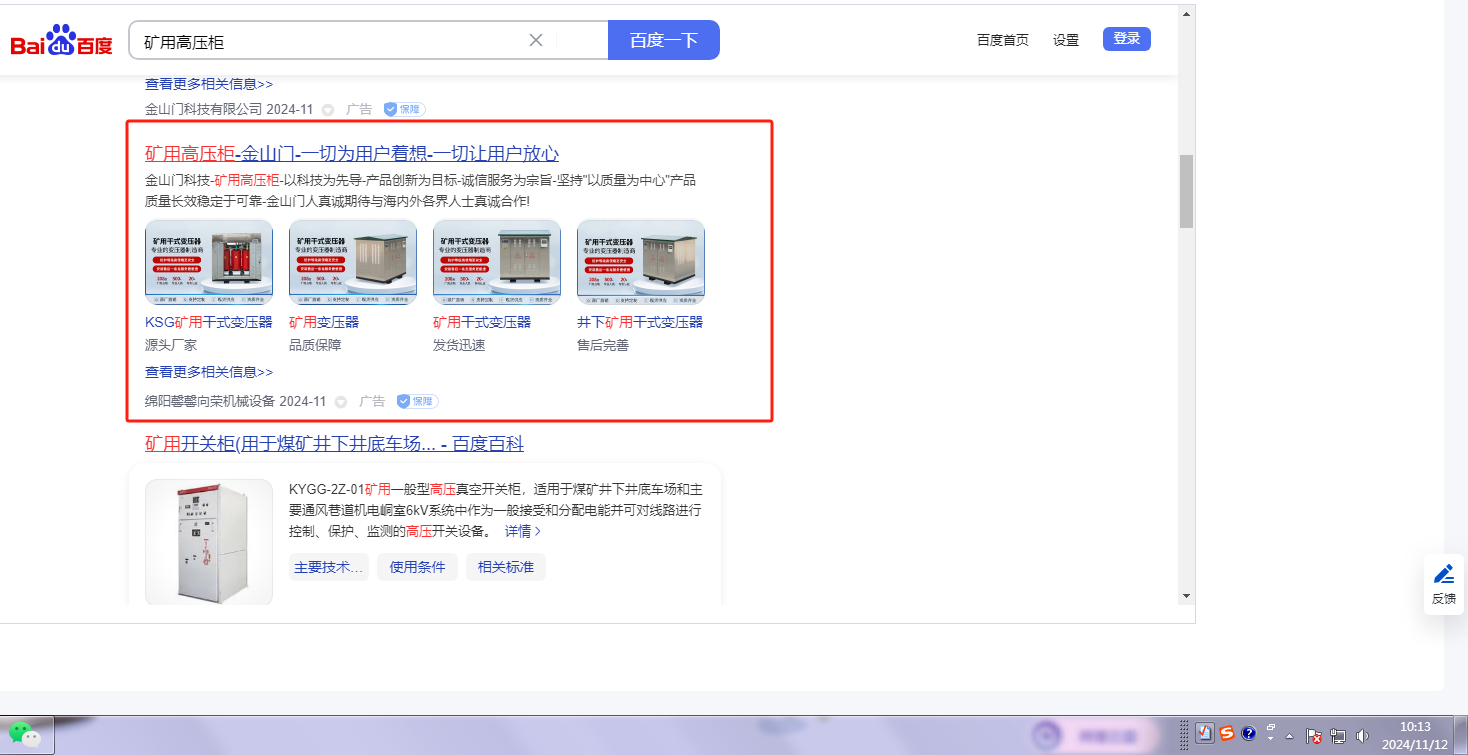Click the 井下矿用干式变压器 link
Image resolution: width=1468 pixels, height=755 pixels.
click(640, 322)
